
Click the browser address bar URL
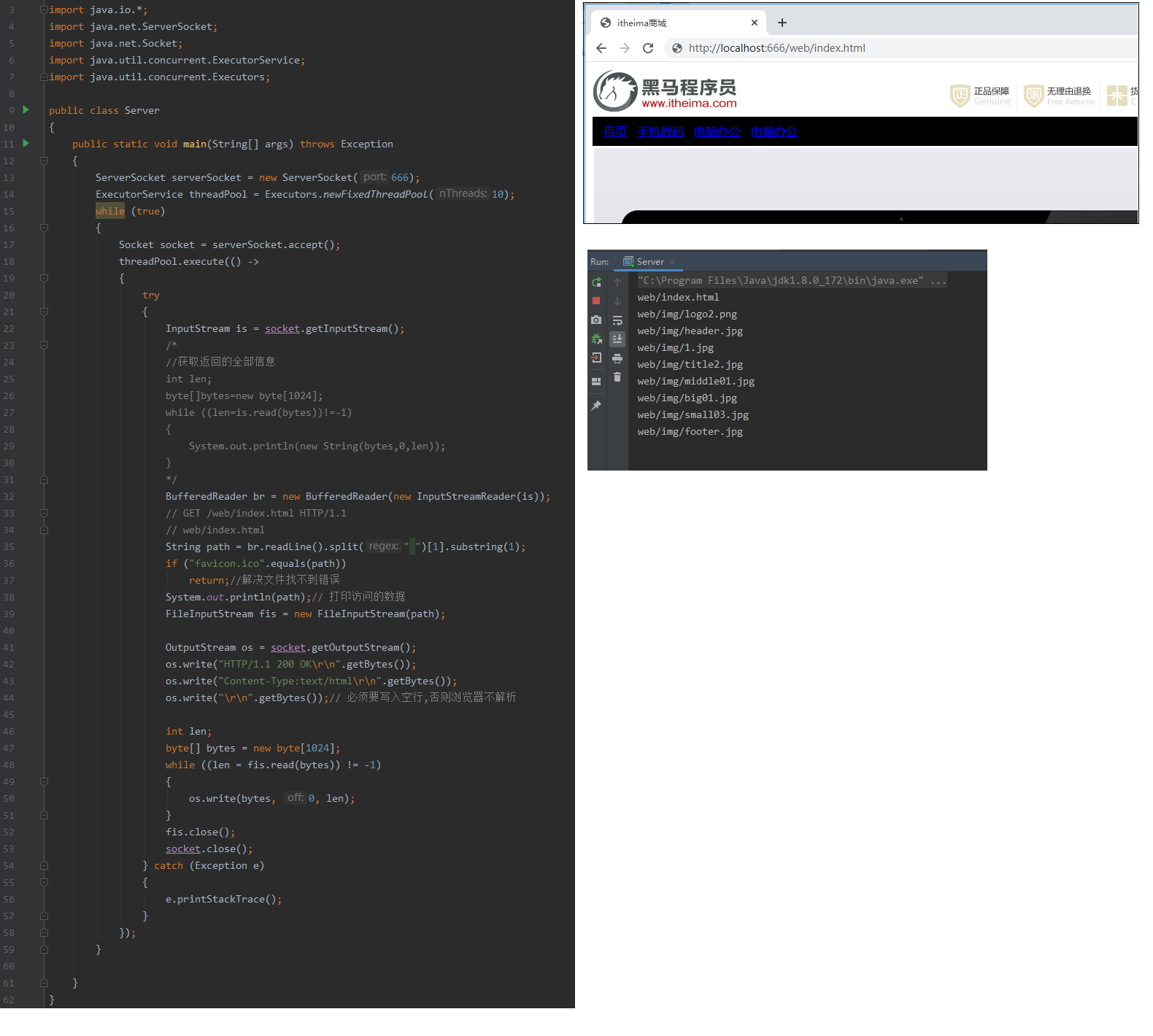tap(776, 48)
